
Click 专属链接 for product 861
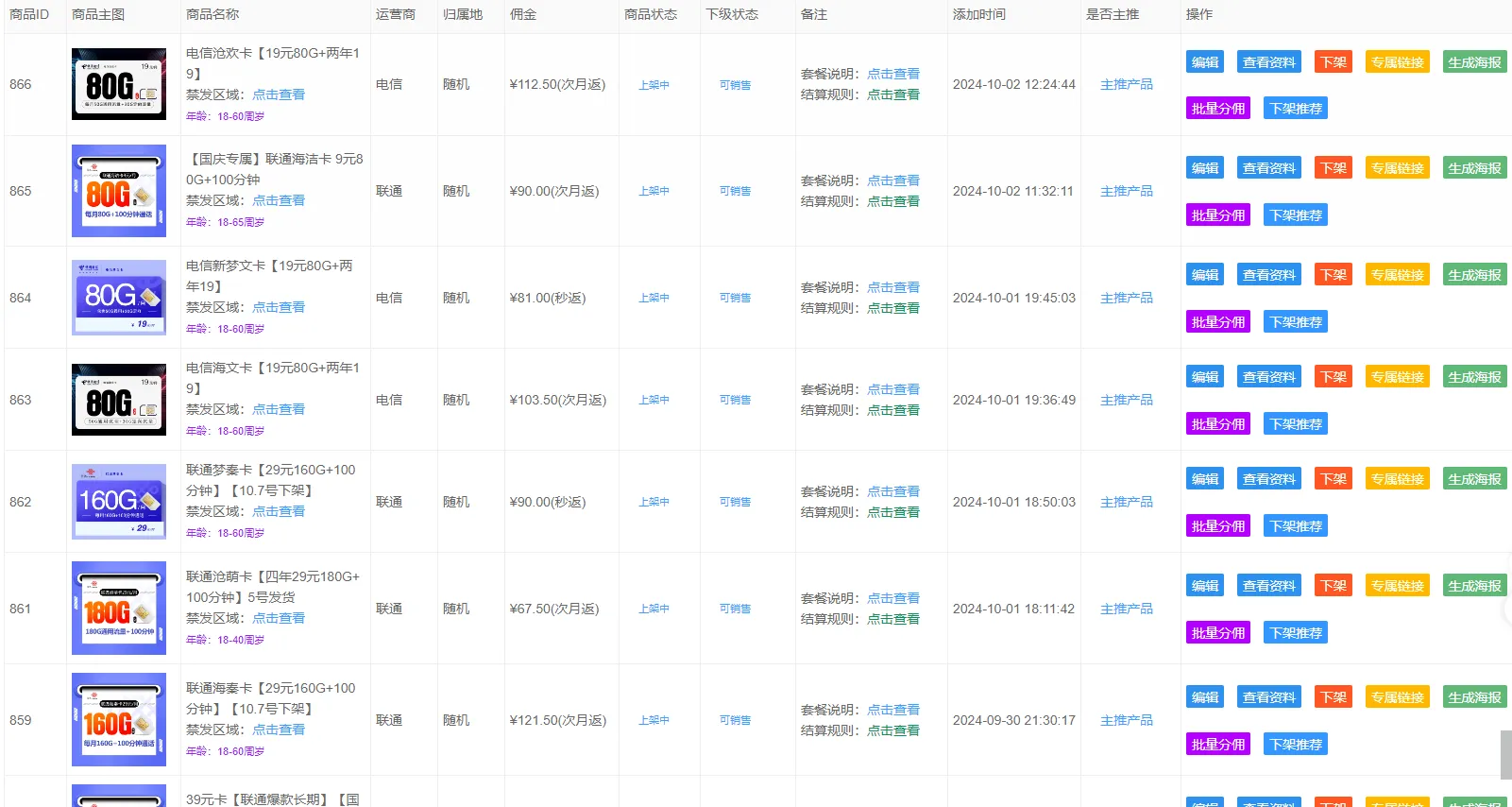1398,586
